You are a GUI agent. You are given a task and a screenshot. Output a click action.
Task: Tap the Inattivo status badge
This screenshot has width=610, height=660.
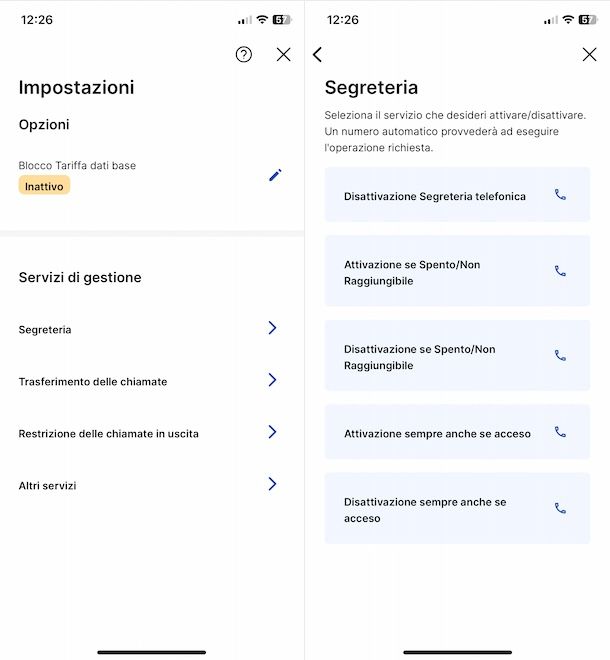(x=44, y=186)
